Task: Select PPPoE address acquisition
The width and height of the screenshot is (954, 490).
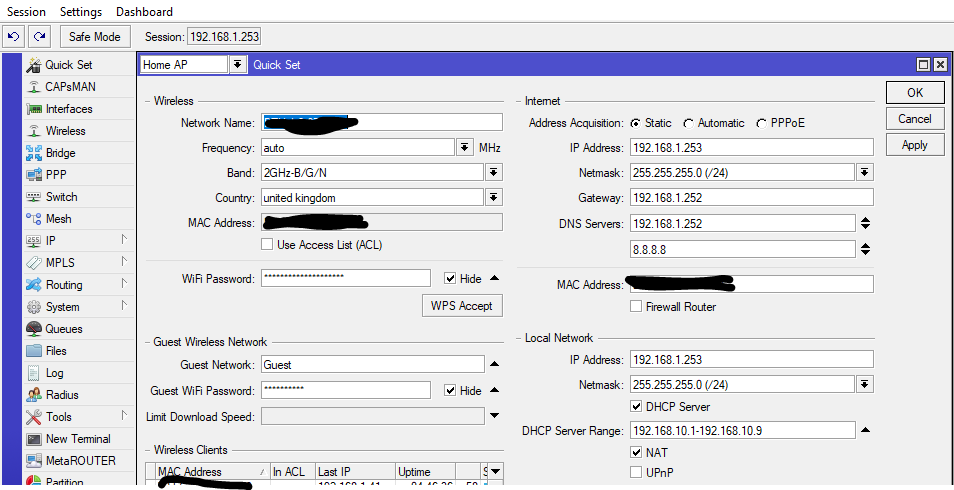Action: [x=761, y=124]
